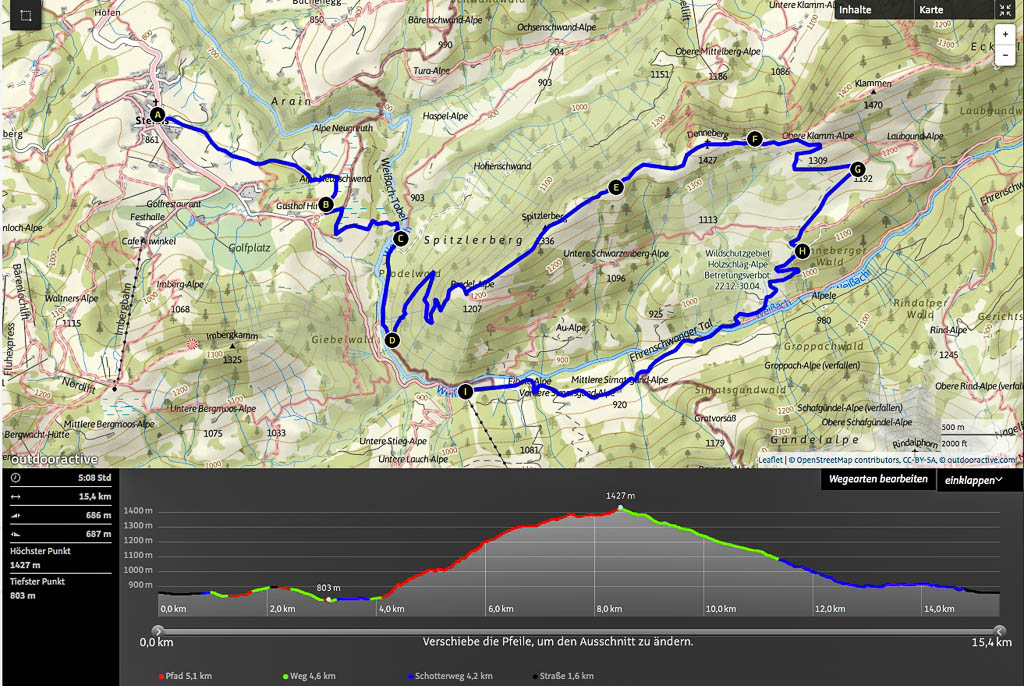Open the Inhalte menu
This screenshot has width=1024, height=686.
[x=855, y=10]
